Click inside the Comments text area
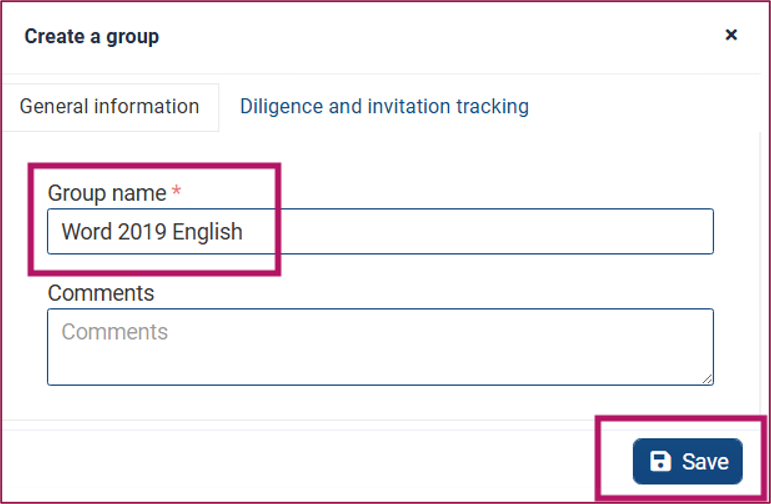 [x=380, y=347]
